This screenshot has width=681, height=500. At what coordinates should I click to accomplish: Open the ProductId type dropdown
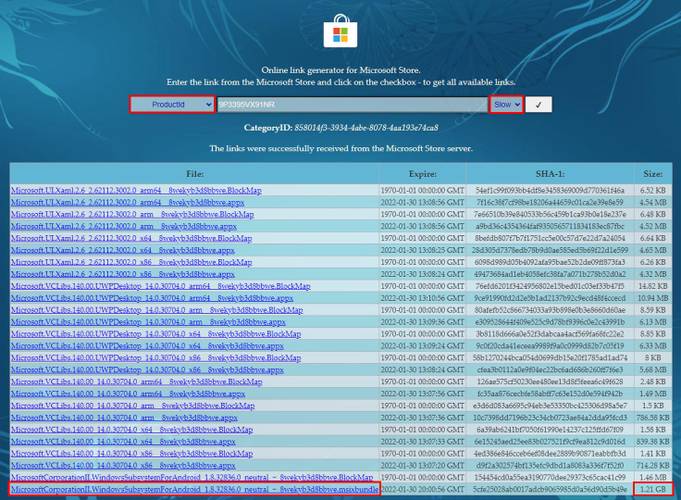[x=172, y=105]
